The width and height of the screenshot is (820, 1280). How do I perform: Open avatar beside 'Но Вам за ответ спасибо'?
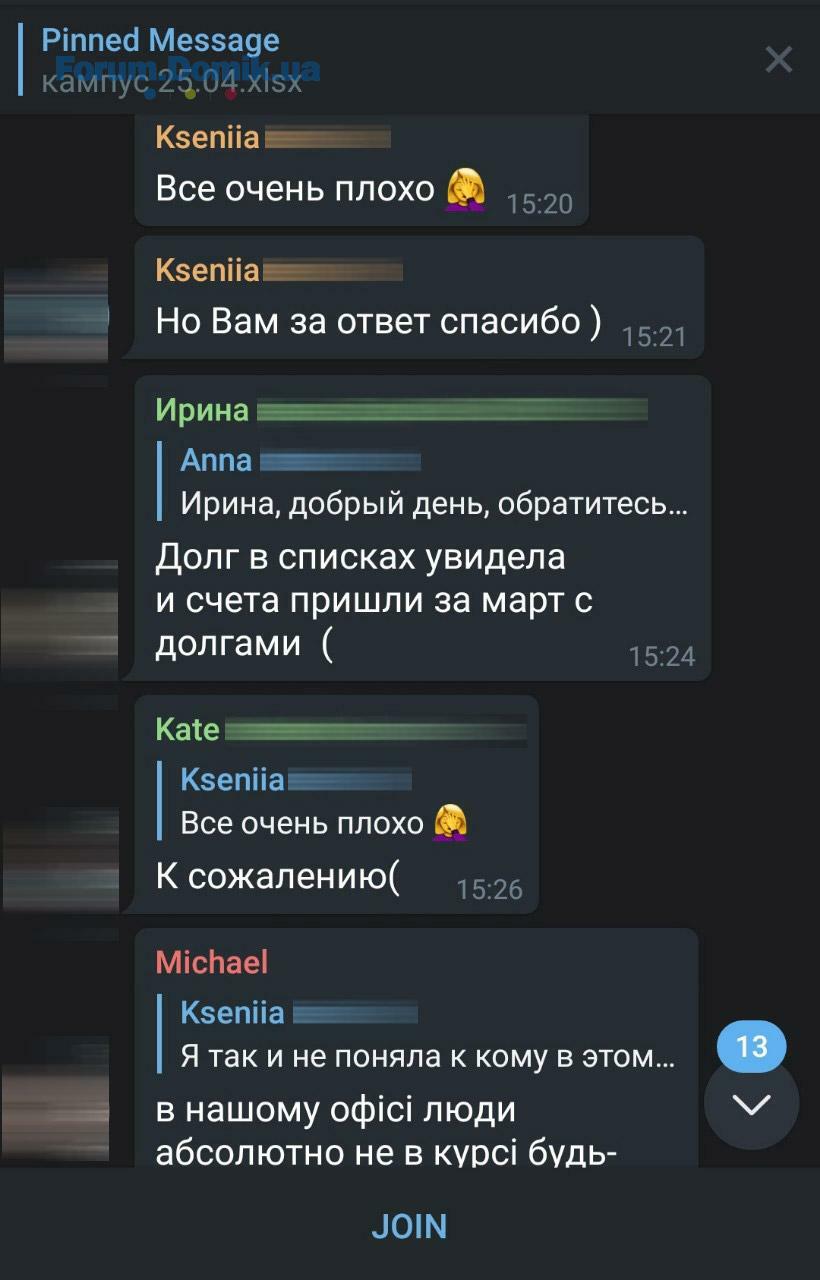point(56,310)
